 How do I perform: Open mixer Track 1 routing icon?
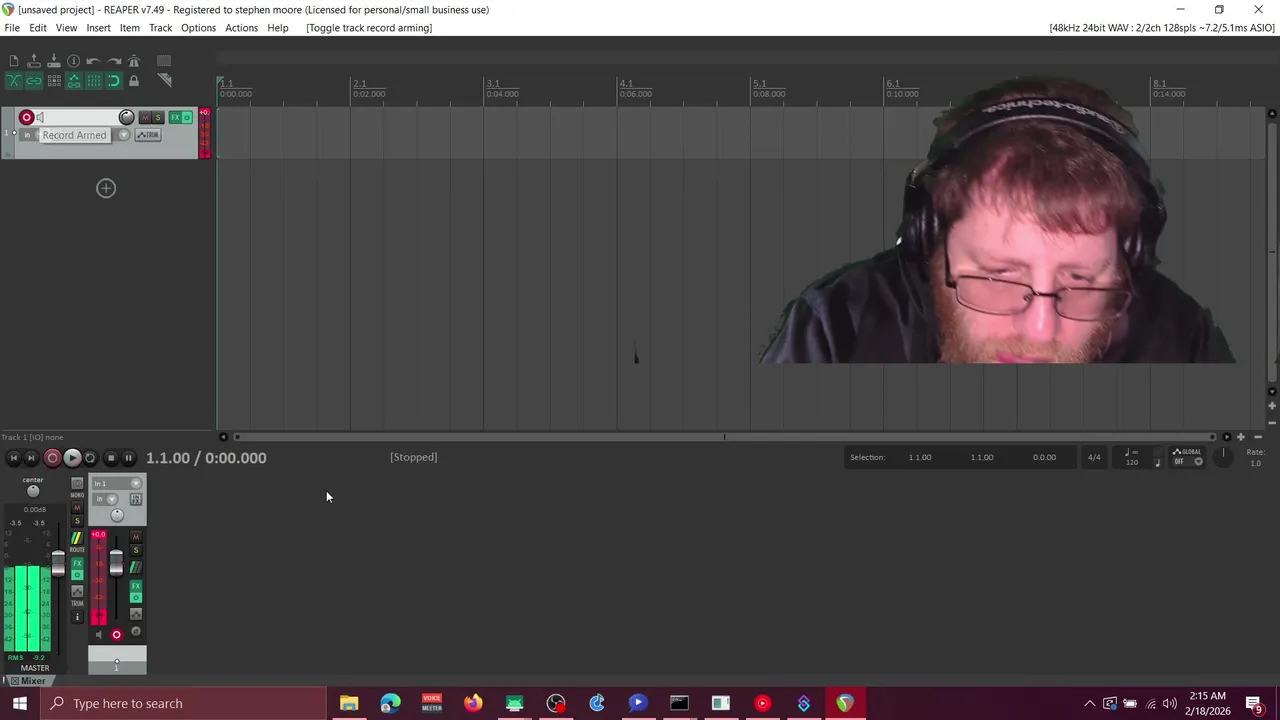pyautogui.click(x=136, y=567)
